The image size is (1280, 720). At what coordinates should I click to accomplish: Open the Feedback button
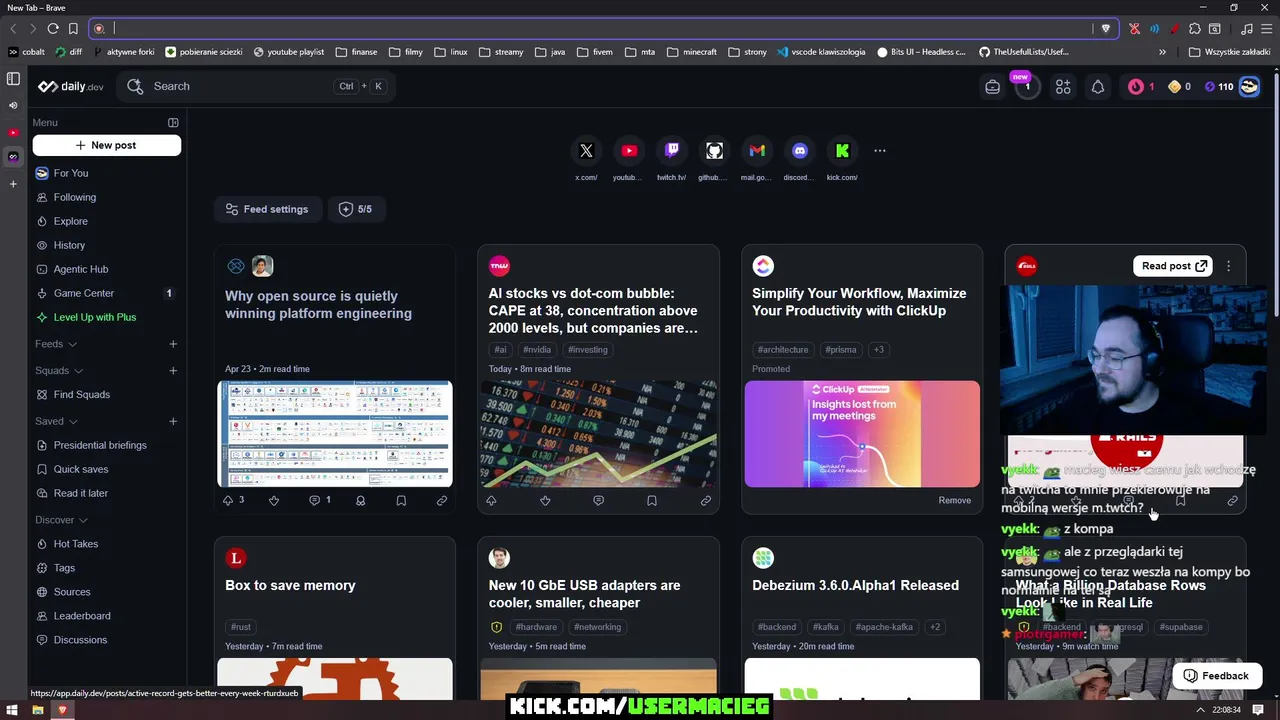pyautogui.click(x=1216, y=676)
